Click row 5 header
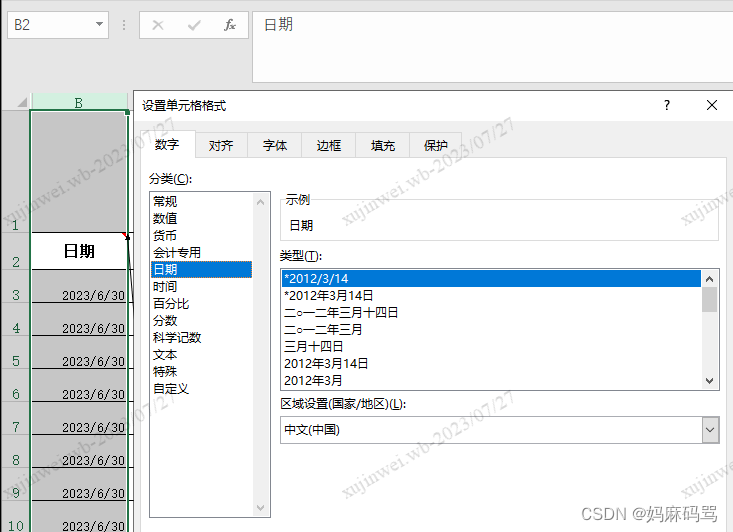 click(x=15, y=352)
